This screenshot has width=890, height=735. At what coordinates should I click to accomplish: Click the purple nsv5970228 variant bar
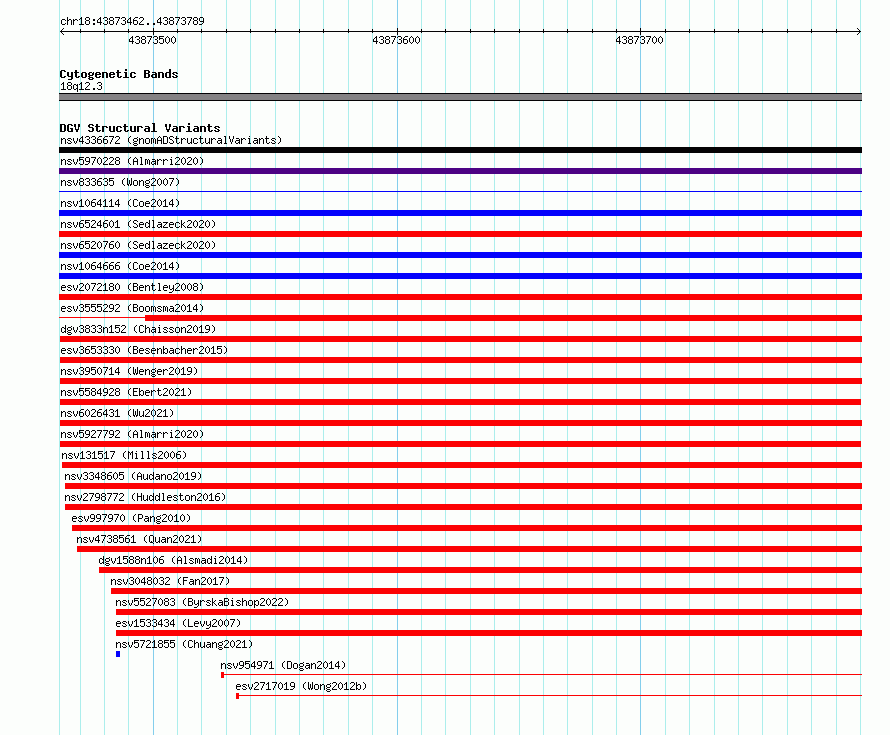460,171
